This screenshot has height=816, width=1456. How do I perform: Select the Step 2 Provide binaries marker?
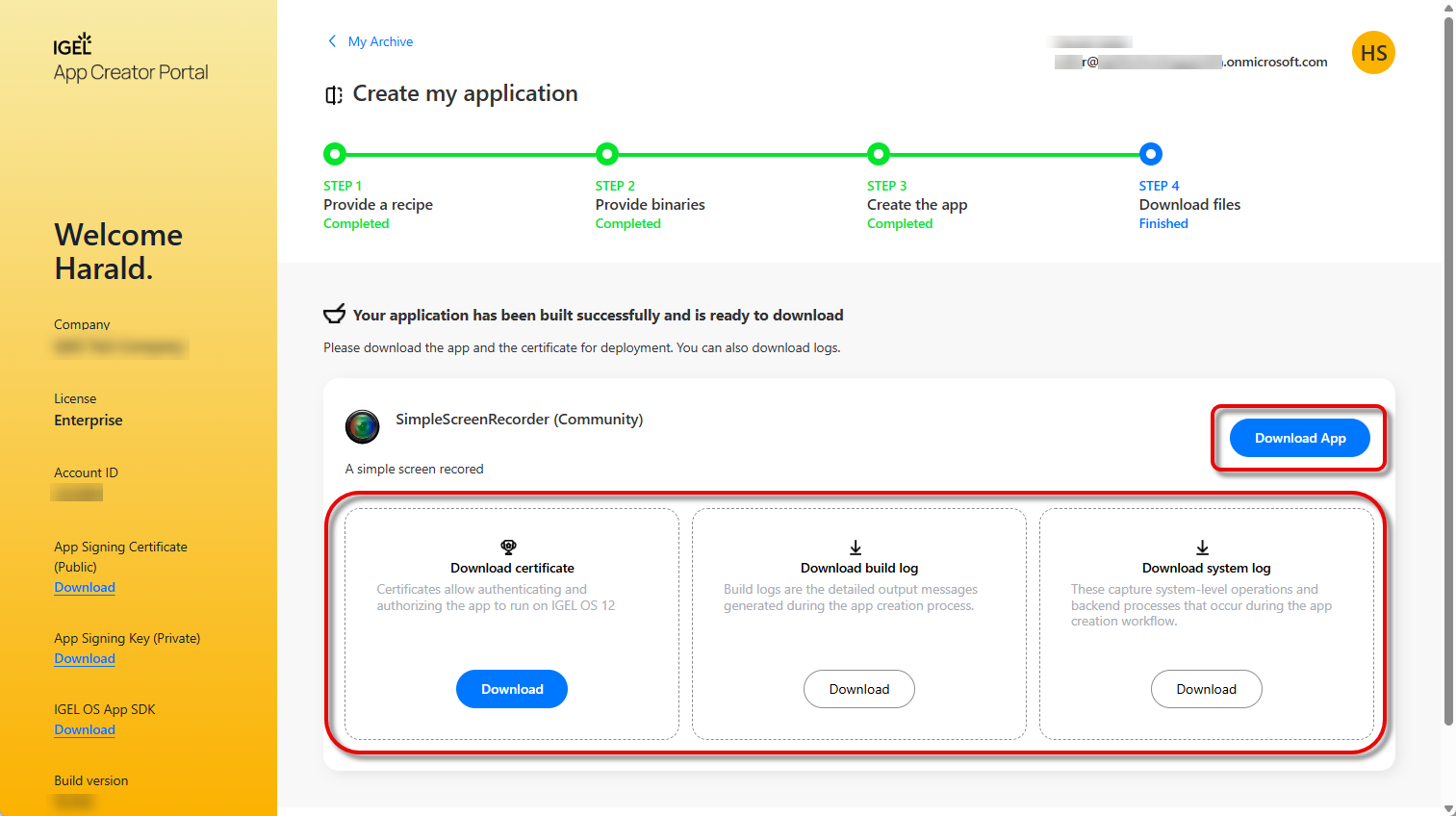click(x=606, y=154)
